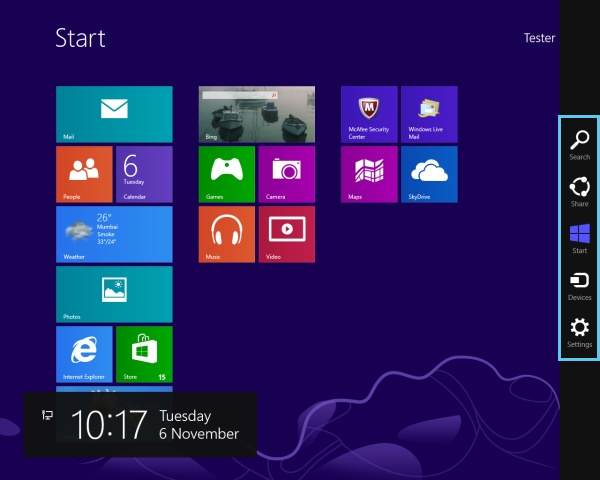Open the Bing image tile

click(x=257, y=114)
